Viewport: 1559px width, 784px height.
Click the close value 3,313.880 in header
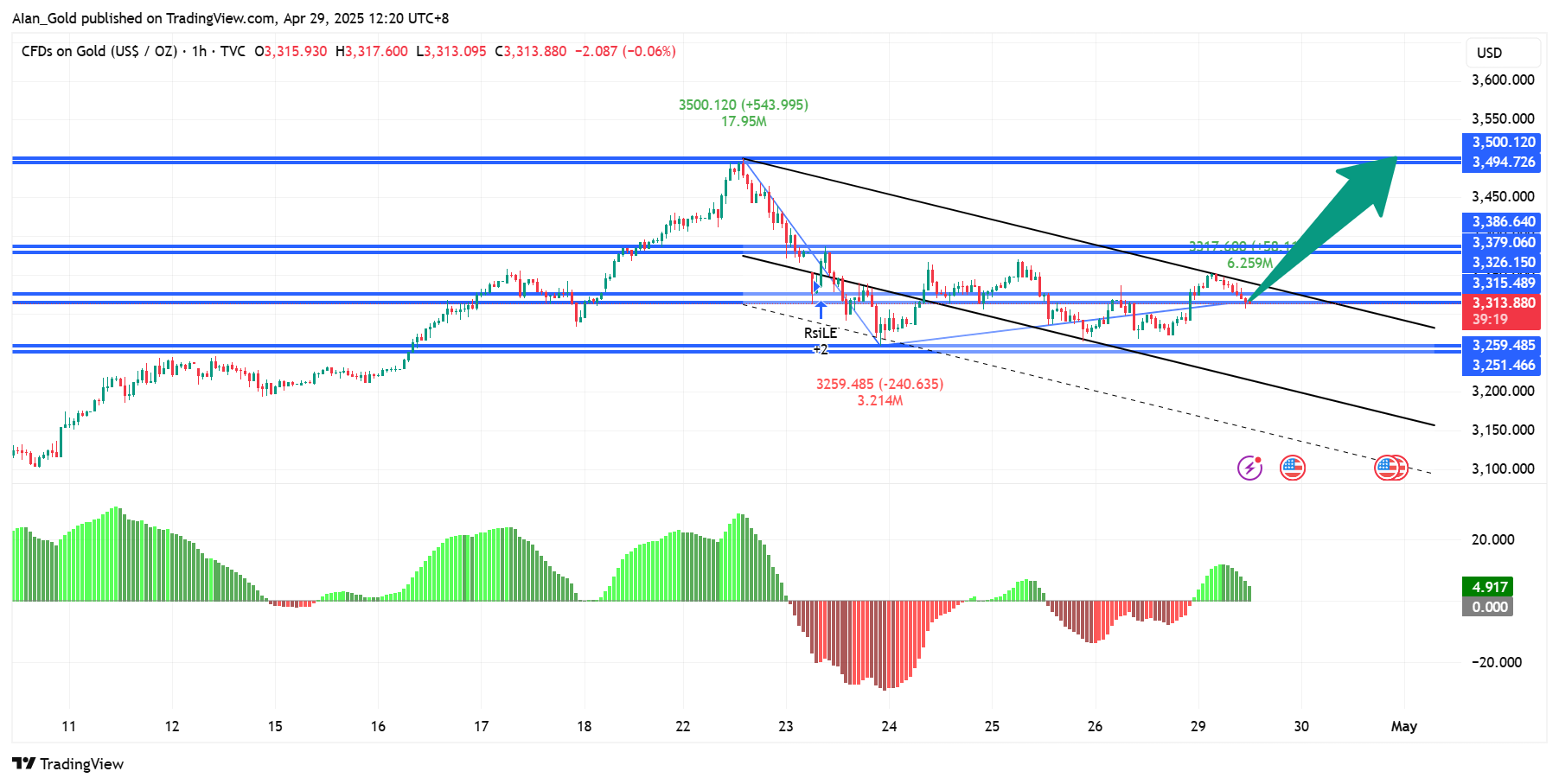[x=535, y=51]
